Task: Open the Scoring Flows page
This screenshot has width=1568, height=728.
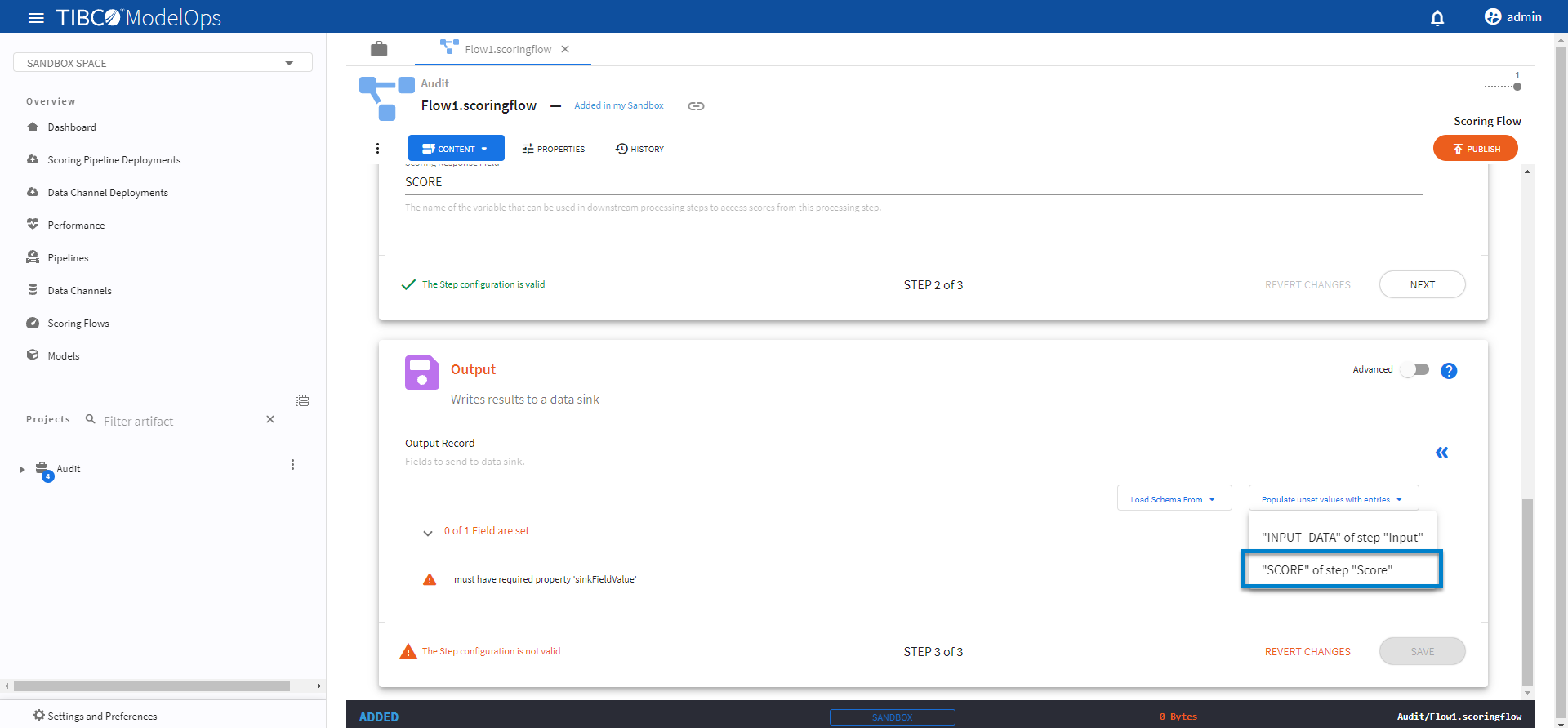Action: pyautogui.click(x=78, y=323)
